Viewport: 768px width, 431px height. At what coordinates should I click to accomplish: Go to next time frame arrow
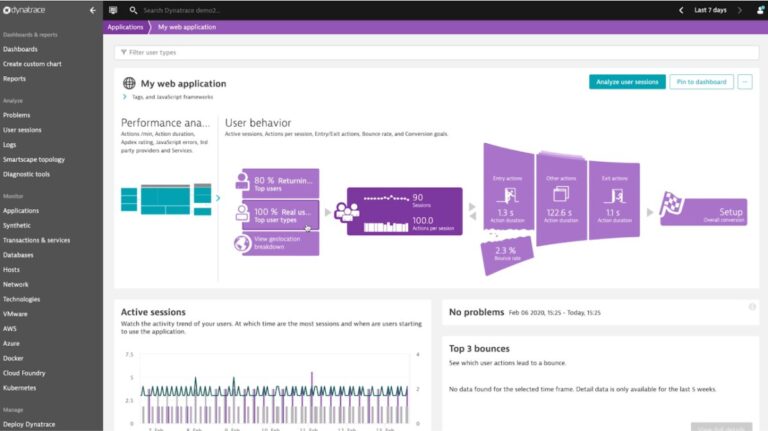740,10
